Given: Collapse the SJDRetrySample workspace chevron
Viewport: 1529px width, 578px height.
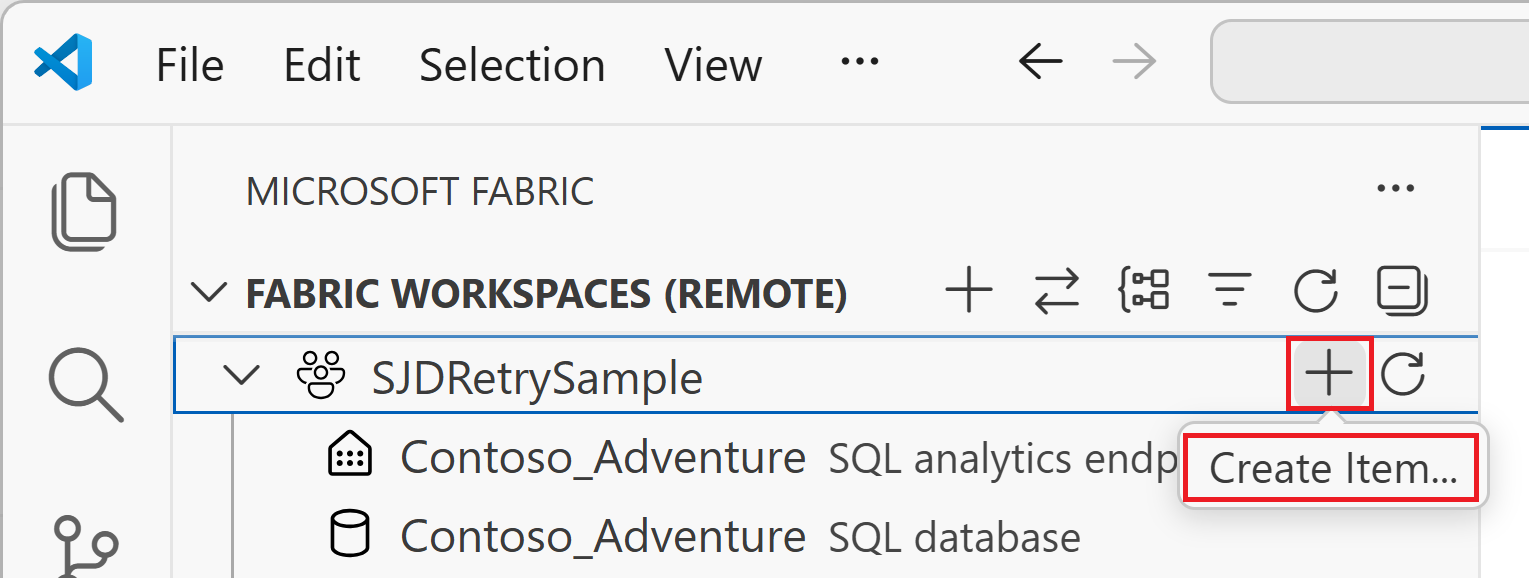Looking at the screenshot, I should (x=242, y=376).
